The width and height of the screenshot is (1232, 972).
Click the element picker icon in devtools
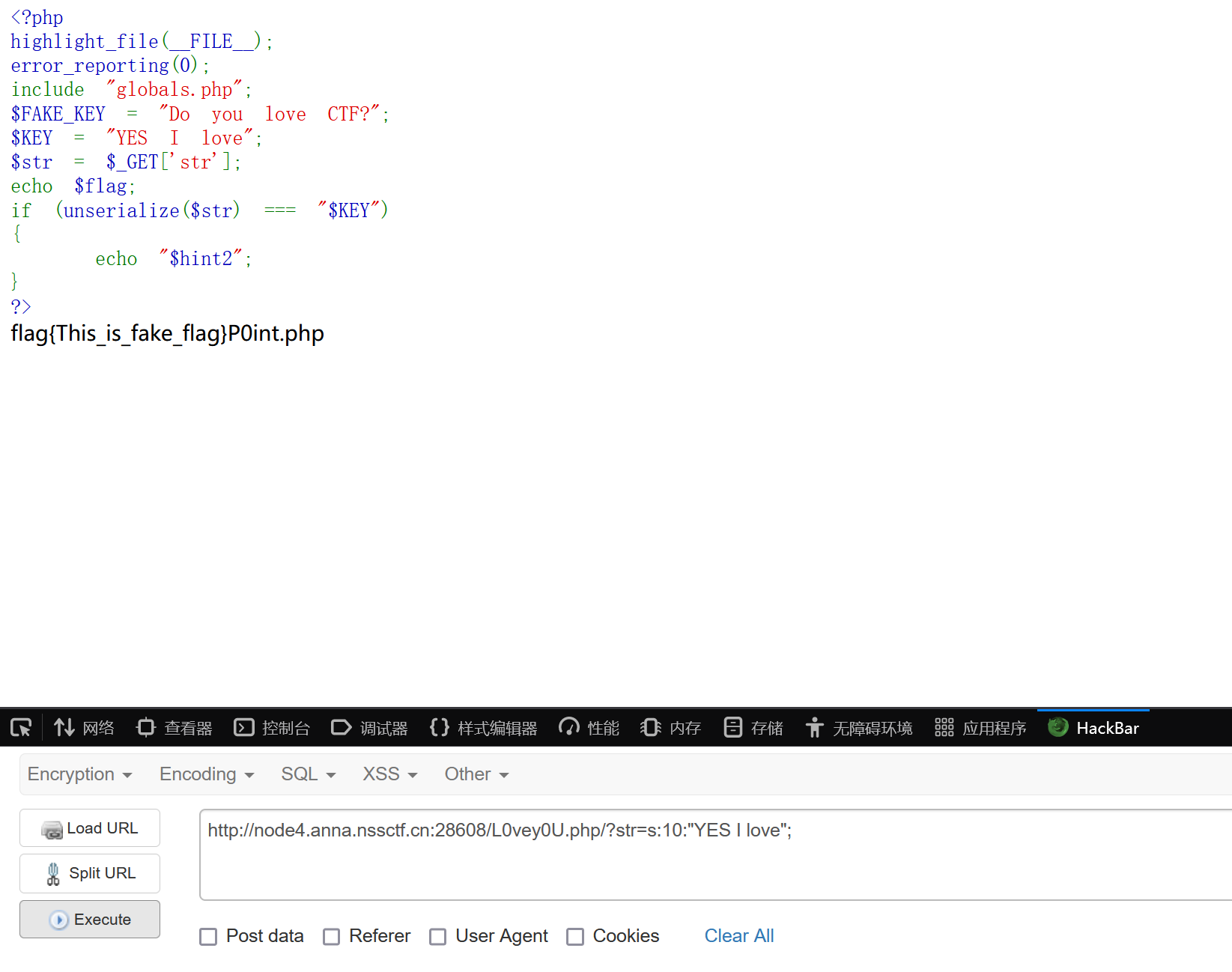click(x=21, y=728)
